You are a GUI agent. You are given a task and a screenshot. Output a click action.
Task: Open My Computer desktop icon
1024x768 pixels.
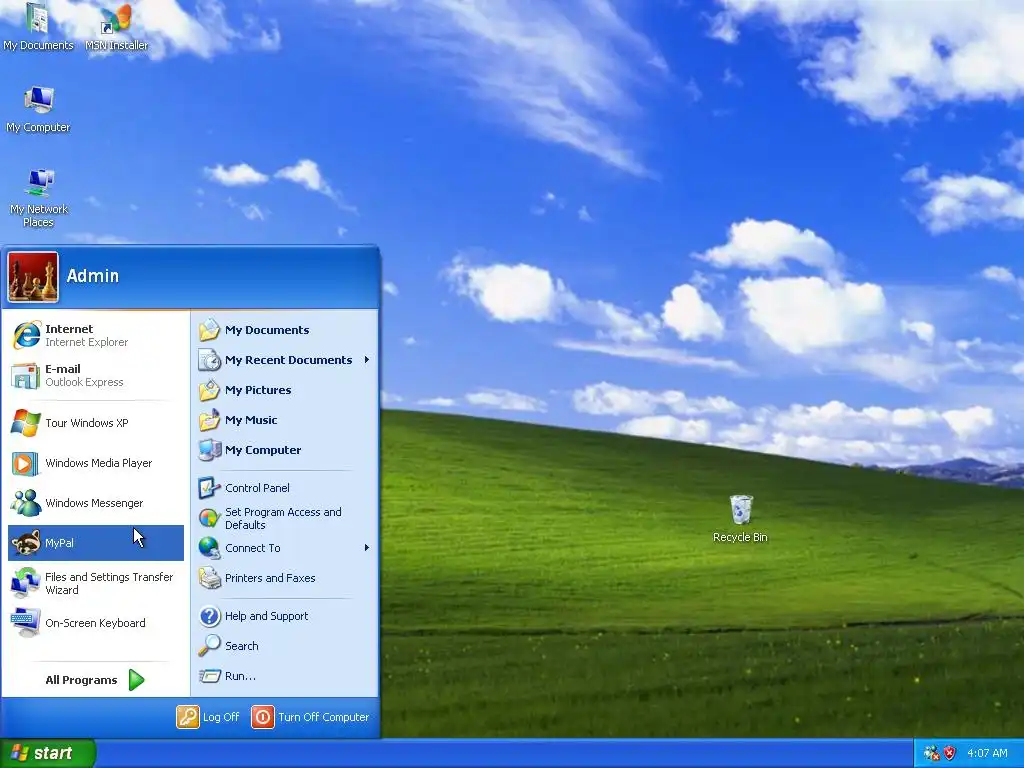(x=38, y=108)
